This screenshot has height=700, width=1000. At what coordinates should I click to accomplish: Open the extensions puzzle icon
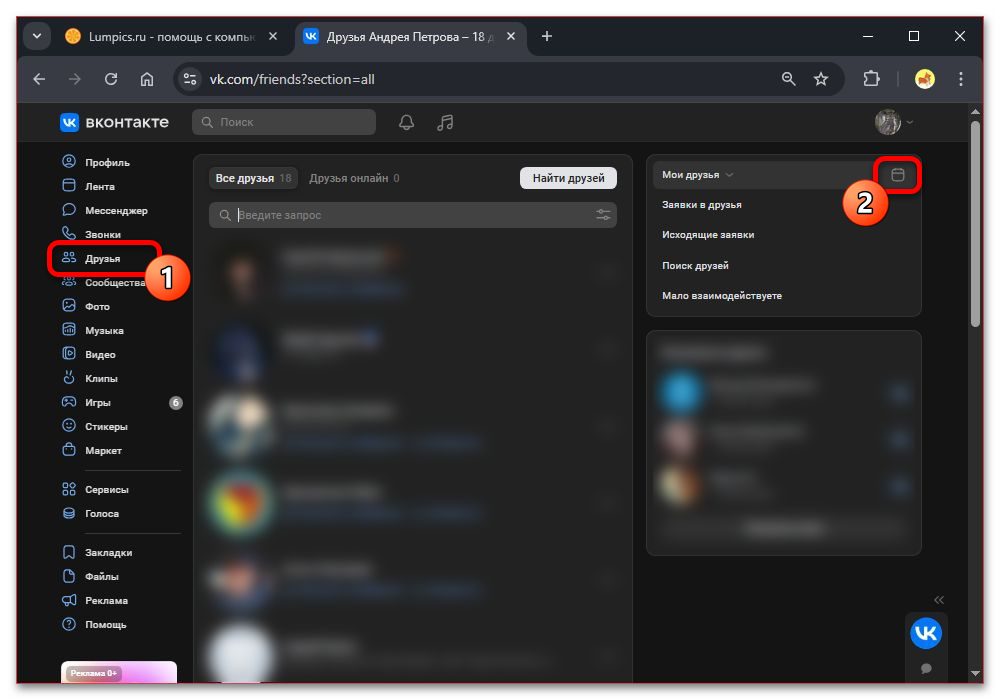(871, 79)
